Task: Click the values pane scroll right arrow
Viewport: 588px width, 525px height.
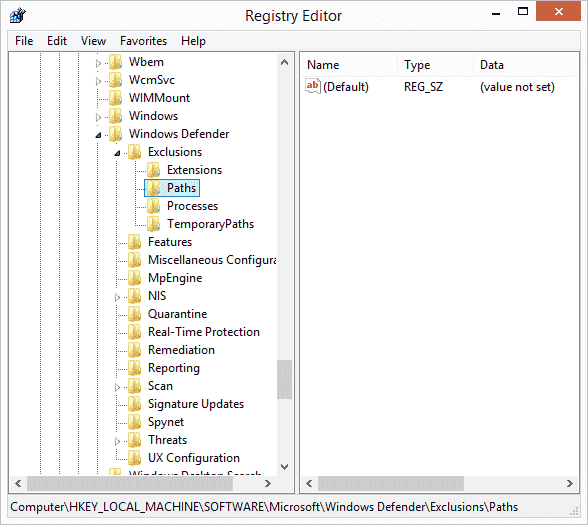Action: tap(570, 483)
